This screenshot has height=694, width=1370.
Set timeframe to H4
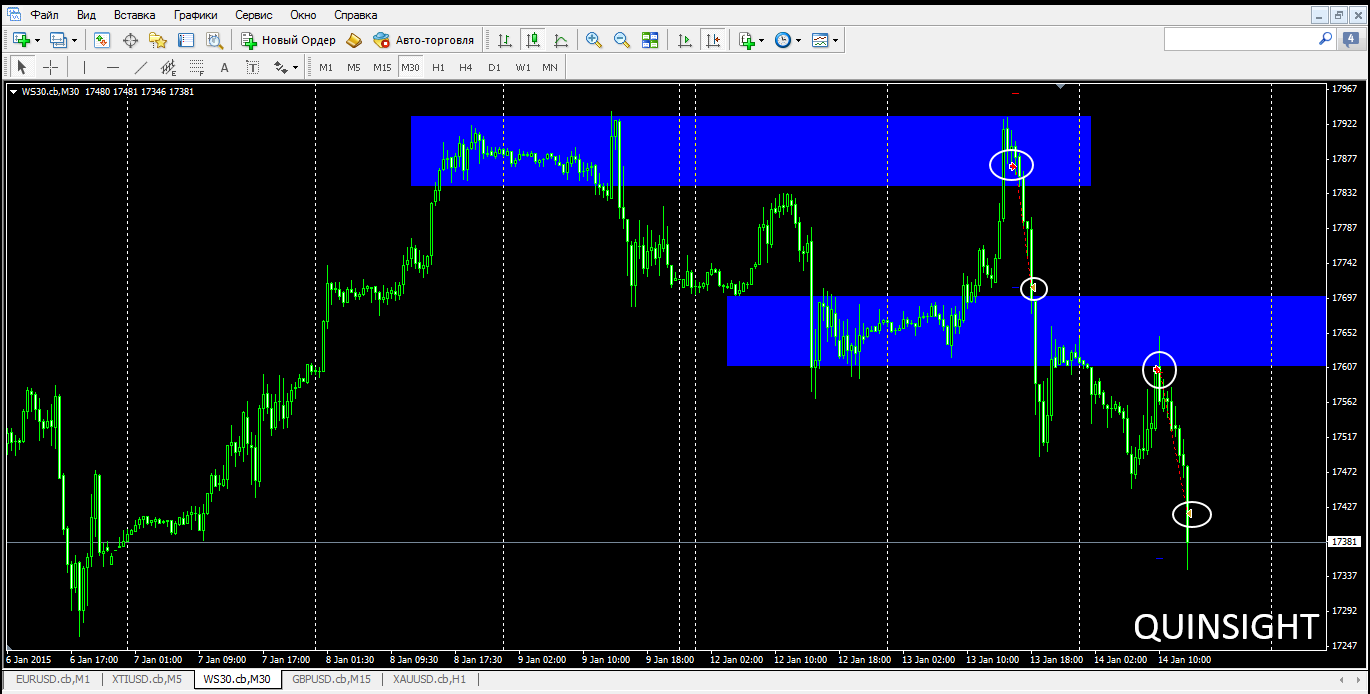(466, 67)
